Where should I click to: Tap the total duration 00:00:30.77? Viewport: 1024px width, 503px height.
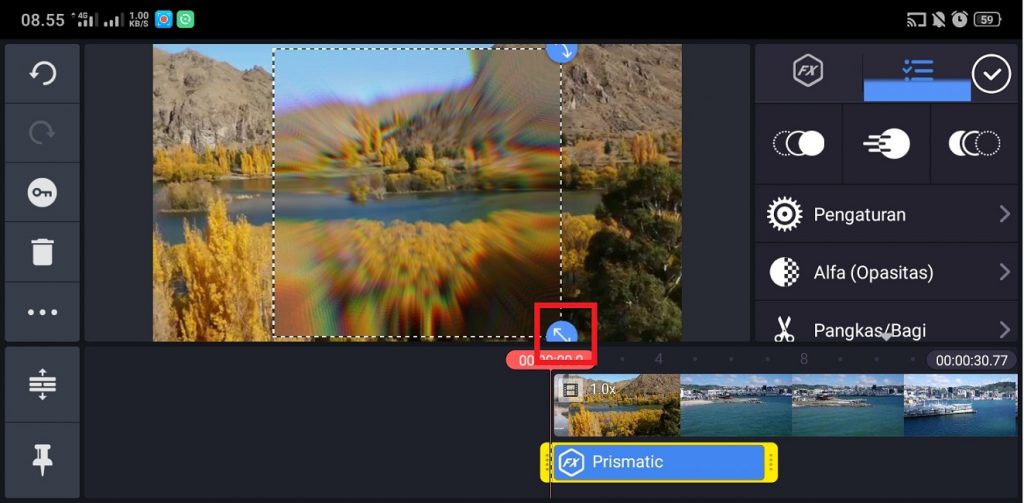tap(971, 360)
